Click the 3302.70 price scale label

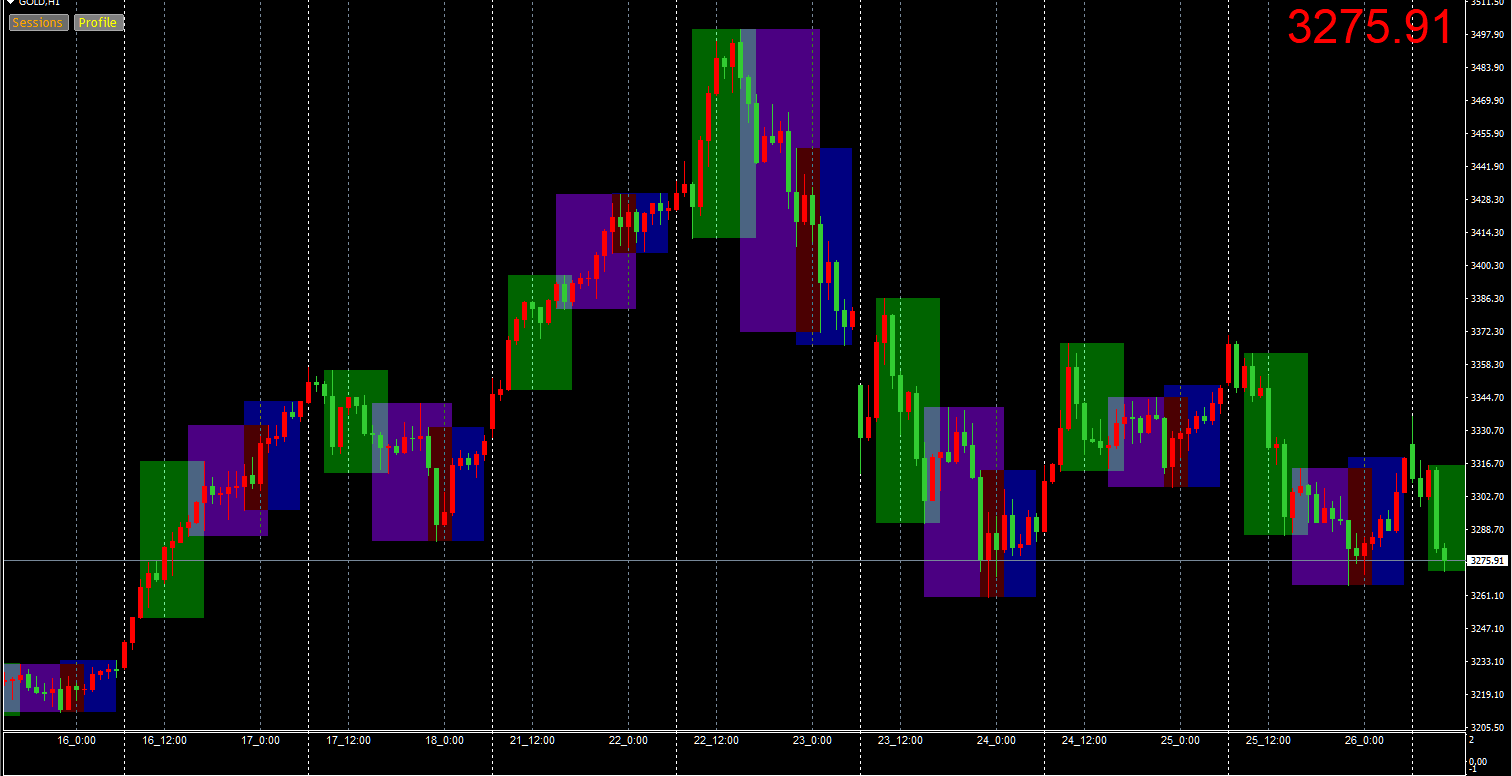[1489, 497]
